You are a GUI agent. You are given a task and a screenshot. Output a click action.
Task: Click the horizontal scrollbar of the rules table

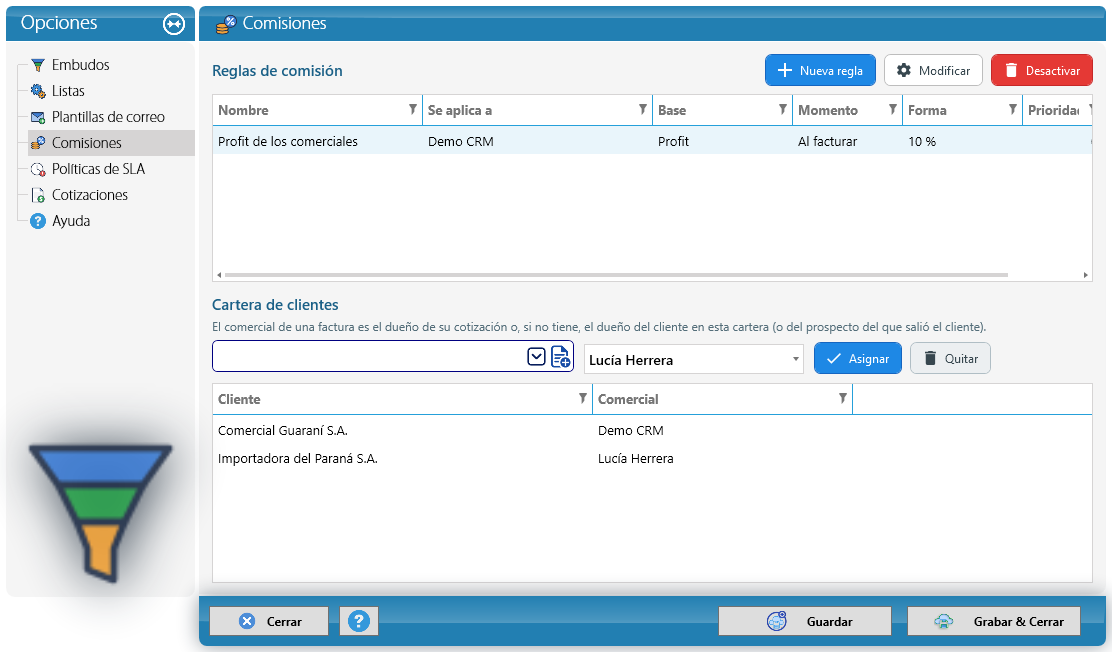pos(616,275)
